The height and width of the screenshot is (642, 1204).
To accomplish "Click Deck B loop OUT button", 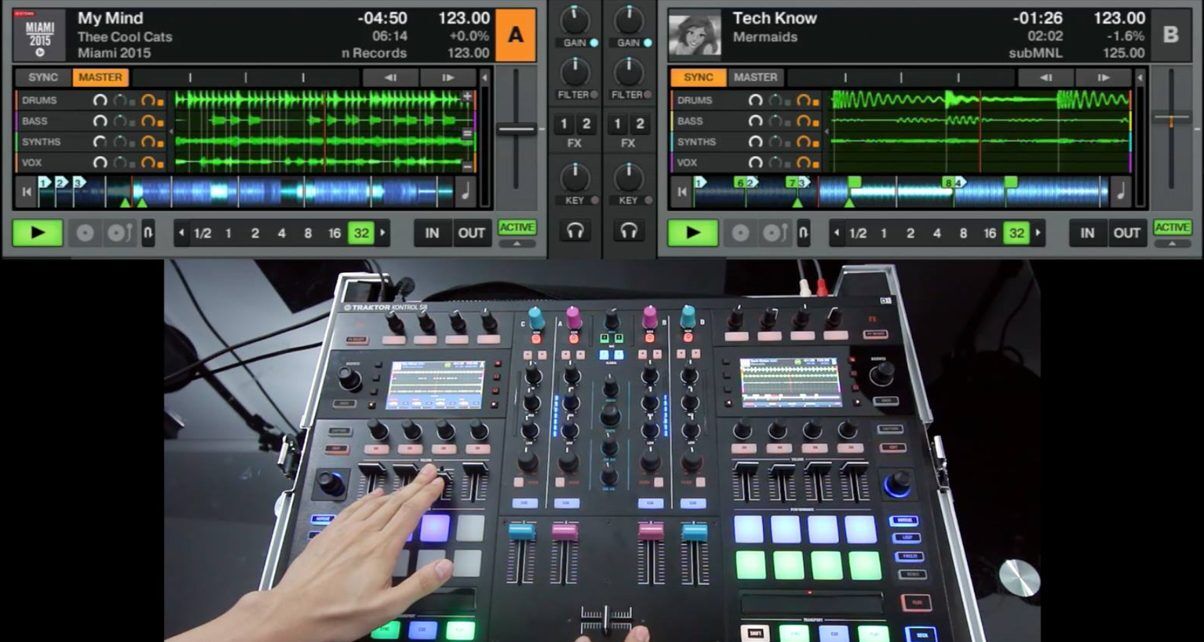I will pos(1127,233).
